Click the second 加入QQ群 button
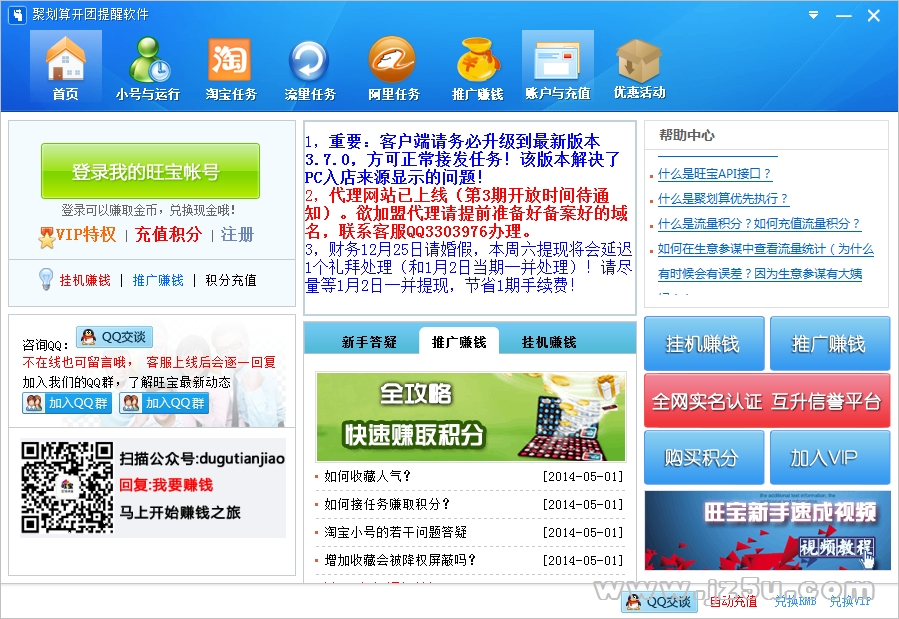 click(x=163, y=403)
